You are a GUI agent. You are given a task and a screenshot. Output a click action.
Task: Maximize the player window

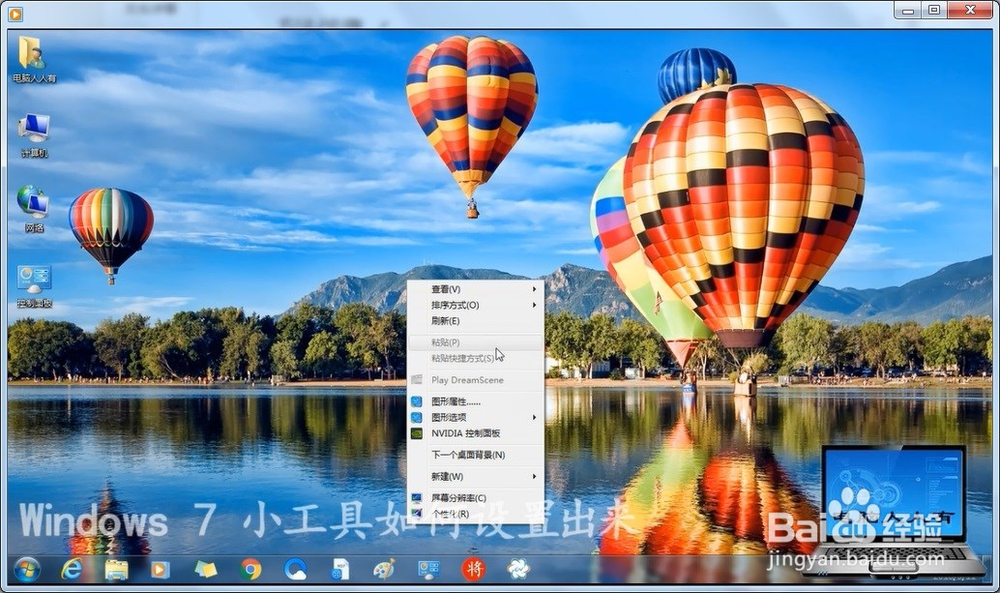(934, 10)
